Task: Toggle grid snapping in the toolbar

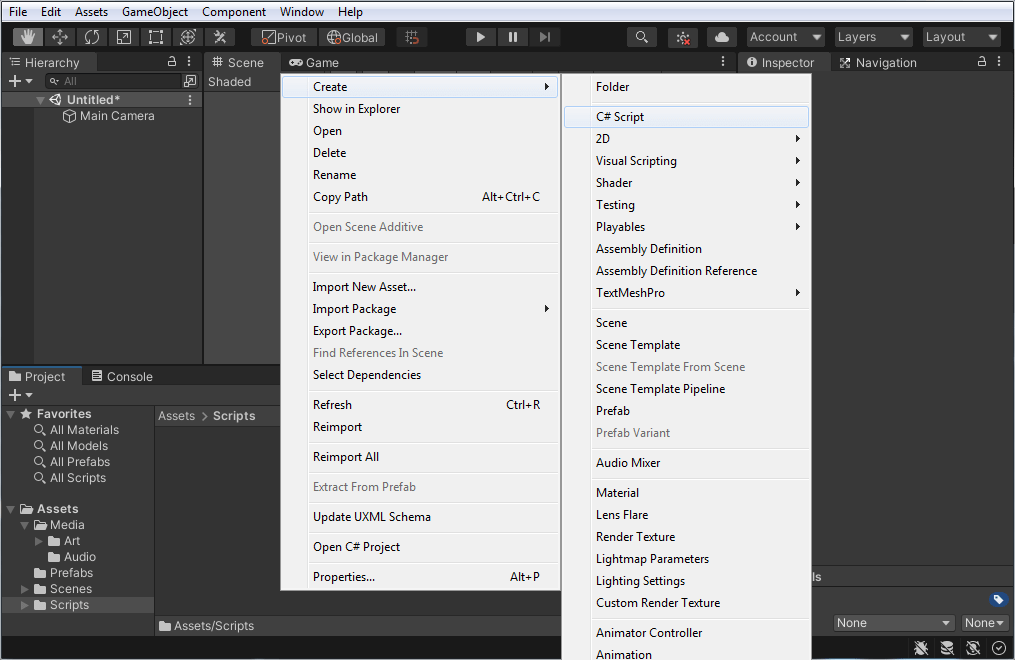Action: click(x=411, y=36)
